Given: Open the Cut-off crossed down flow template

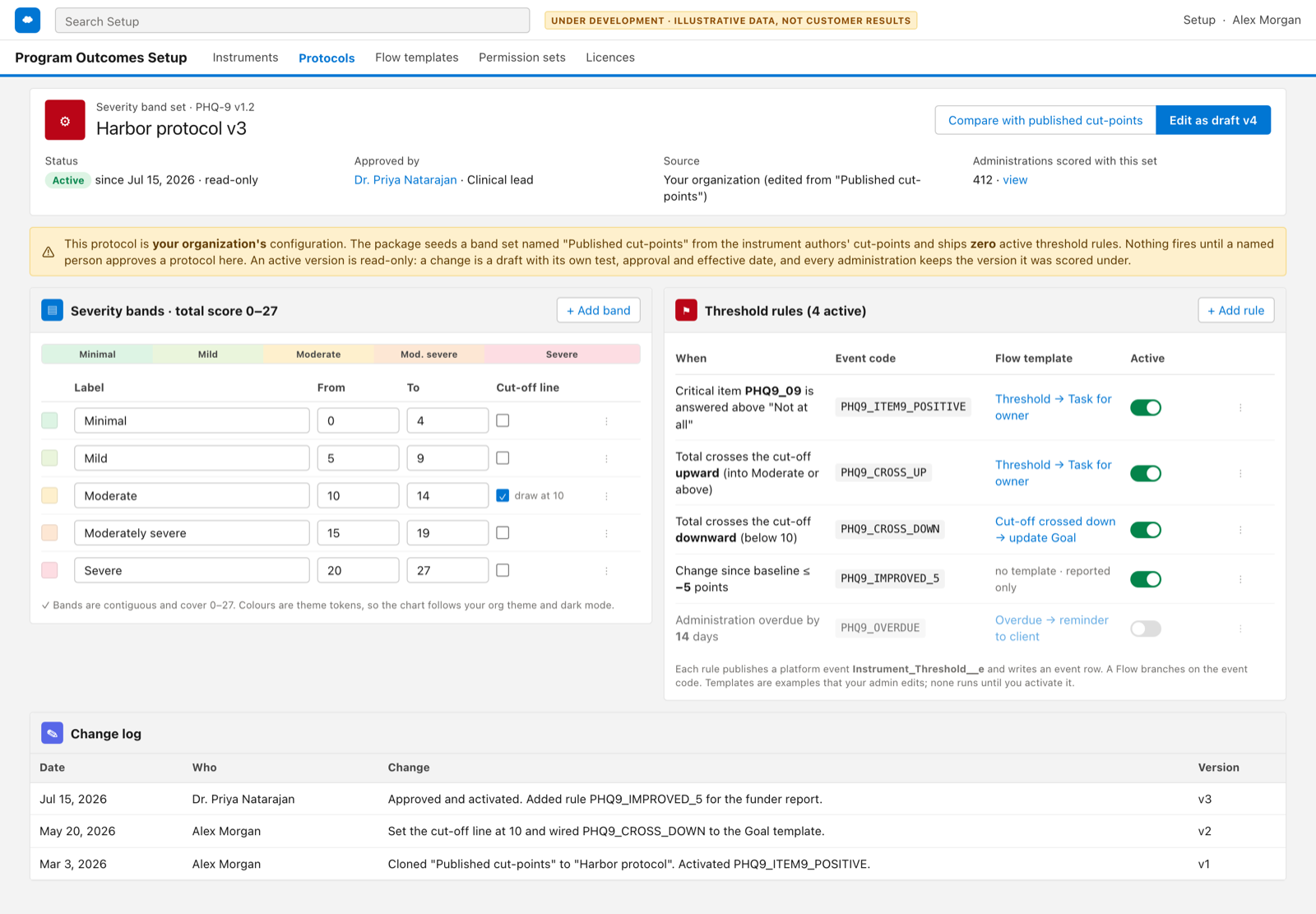Looking at the screenshot, I should (x=1055, y=530).
